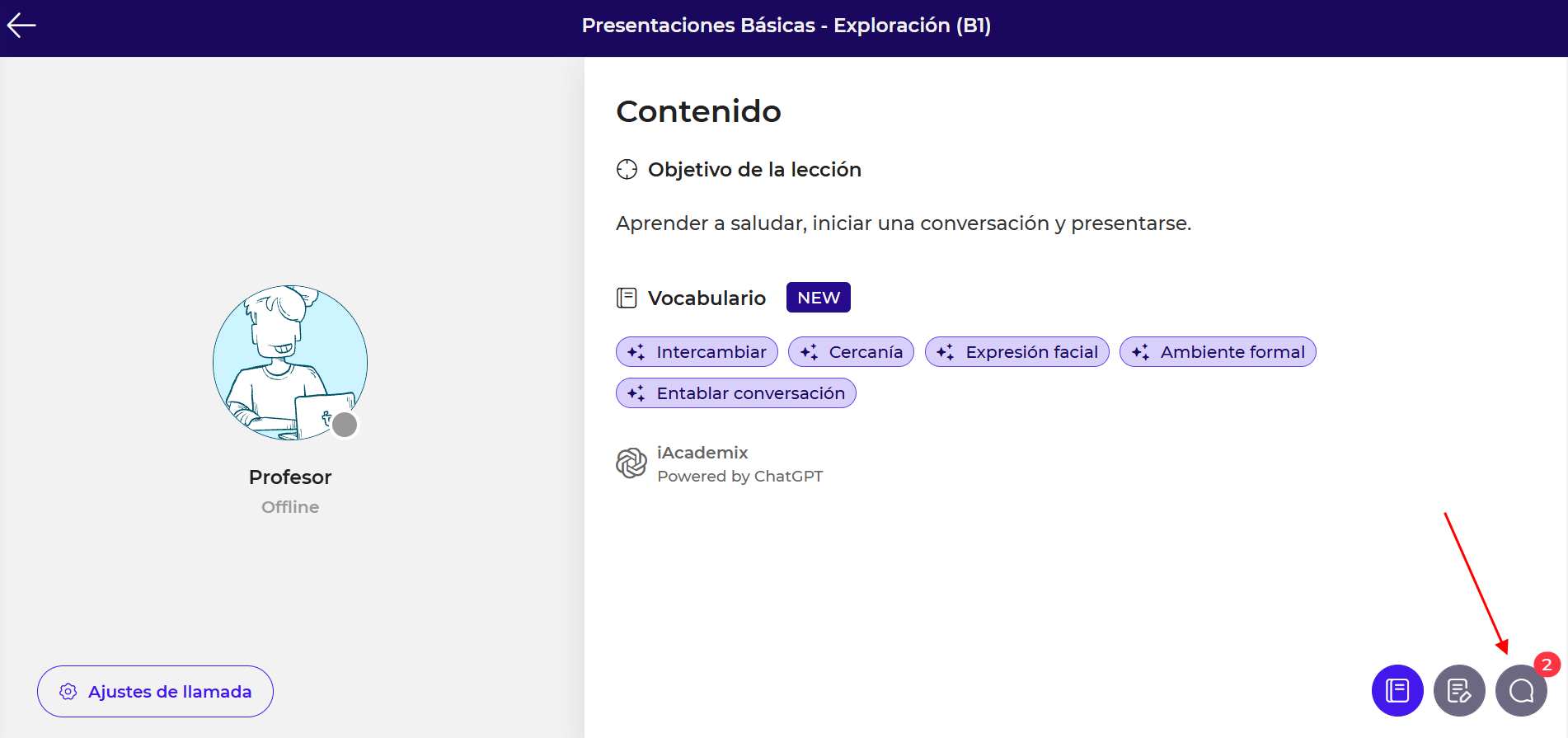Screen dimensions: 1568x738
Task: Click the Vocabulario book icon
Action: 627,298
